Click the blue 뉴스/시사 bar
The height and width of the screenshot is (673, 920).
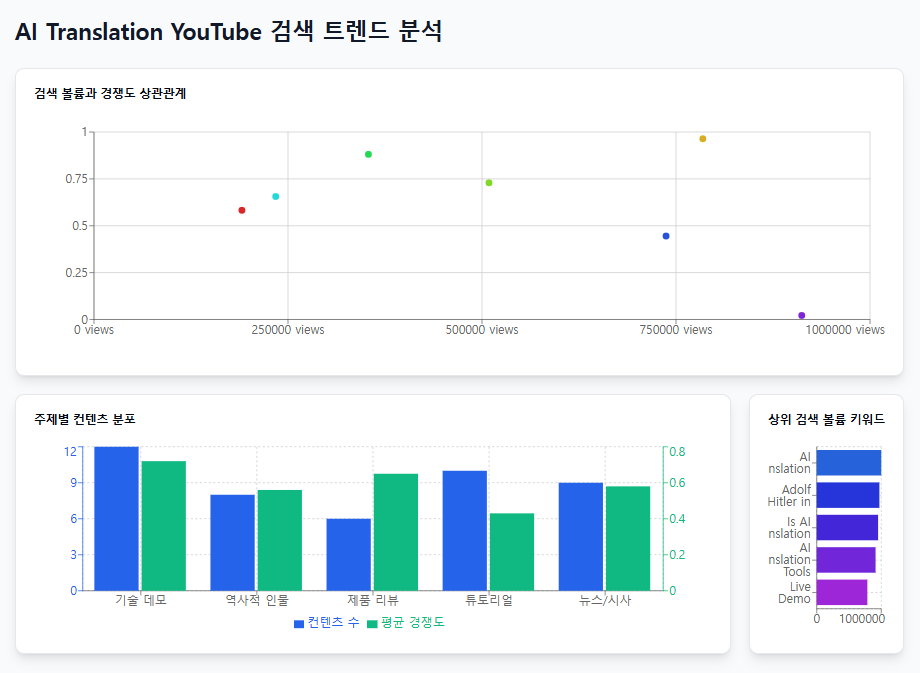(x=581, y=537)
